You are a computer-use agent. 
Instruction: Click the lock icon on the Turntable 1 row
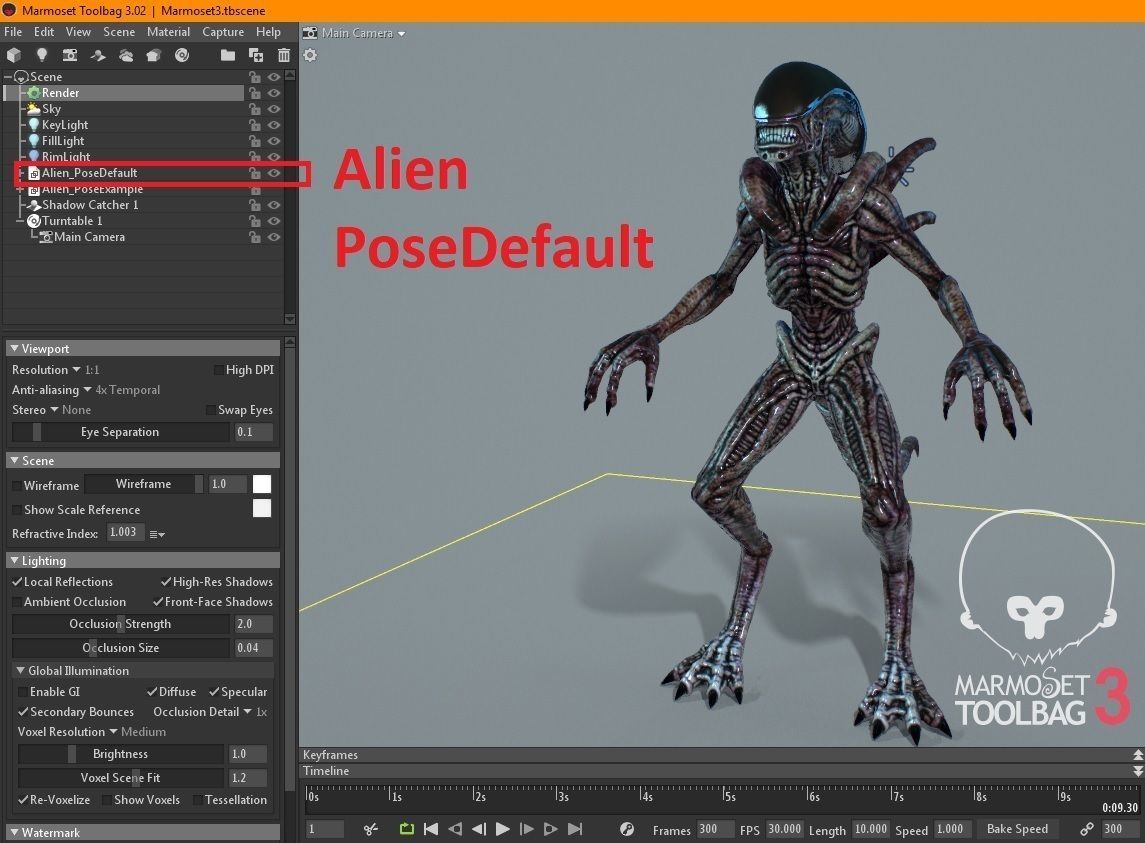tap(254, 221)
